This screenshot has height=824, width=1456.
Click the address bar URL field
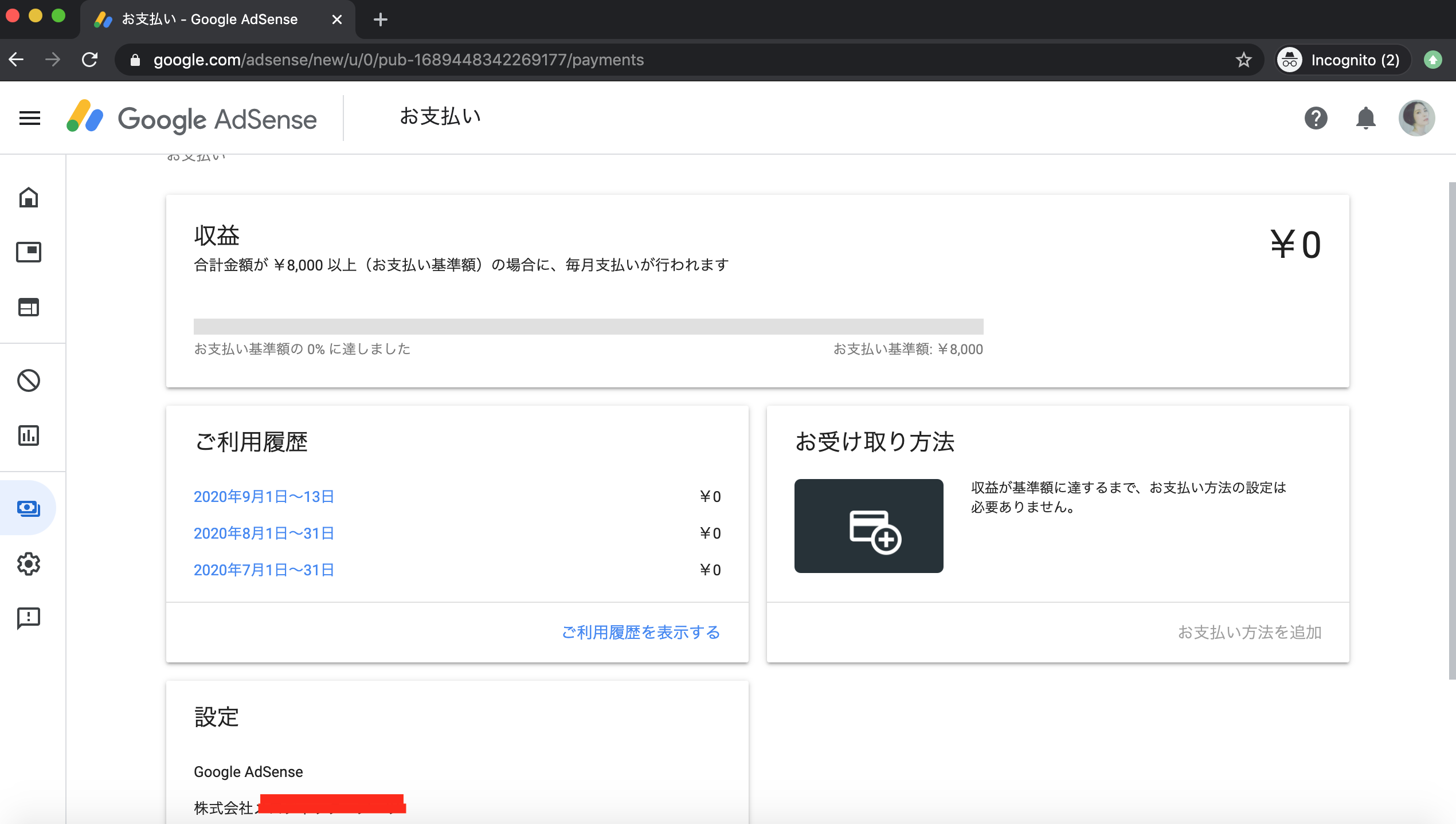tap(401, 60)
